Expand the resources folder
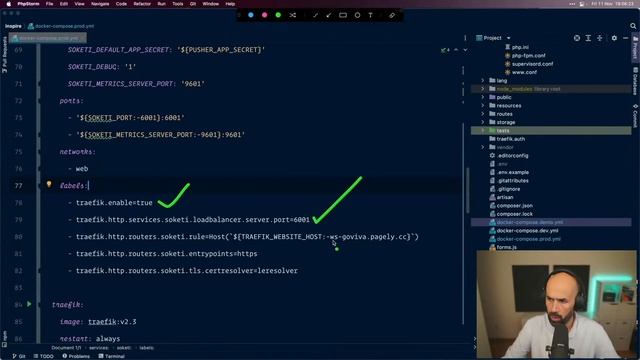Screen dimensions: 640x360 (482, 105)
